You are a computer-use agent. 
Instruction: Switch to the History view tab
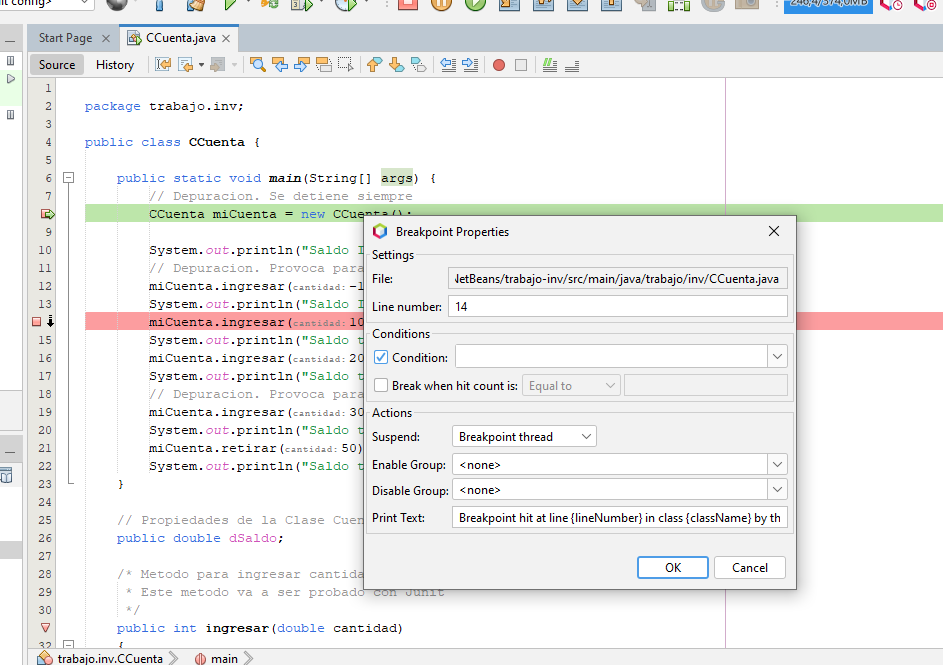click(115, 65)
